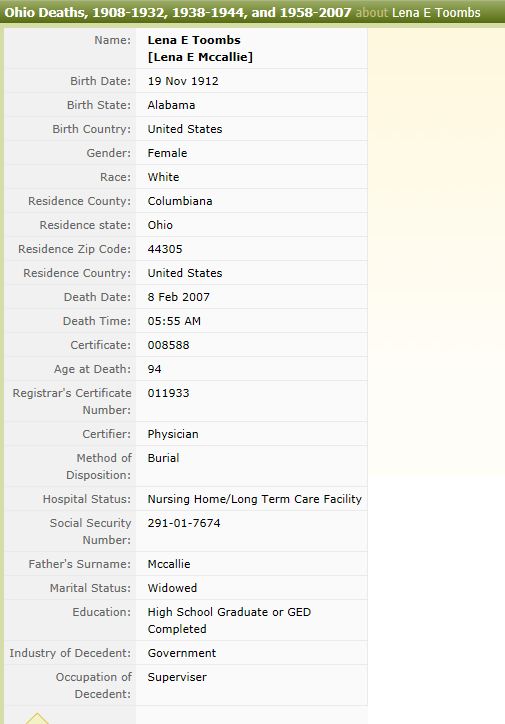Click birth date value 19 Nov 1912
Screen dimensions: 505x724
click(x=183, y=81)
